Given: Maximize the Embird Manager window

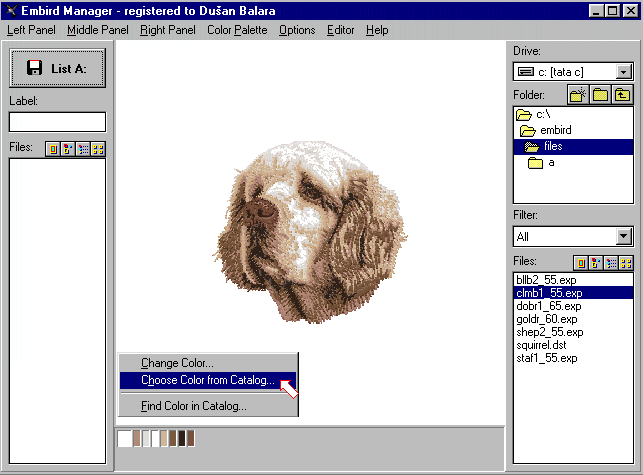Looking at the screenshot, I should [613, 11].
